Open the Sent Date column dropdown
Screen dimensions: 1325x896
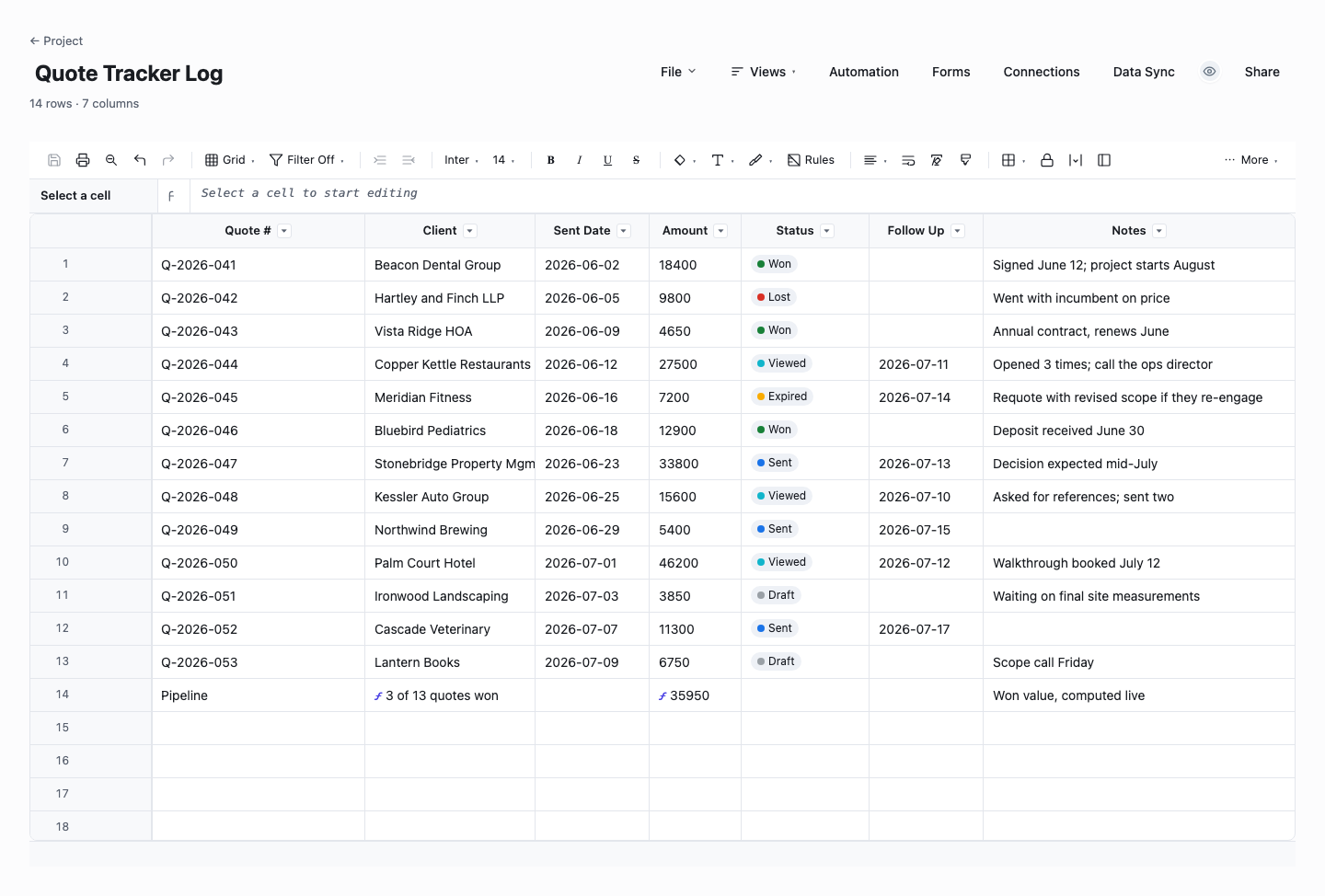coord(624,231)
